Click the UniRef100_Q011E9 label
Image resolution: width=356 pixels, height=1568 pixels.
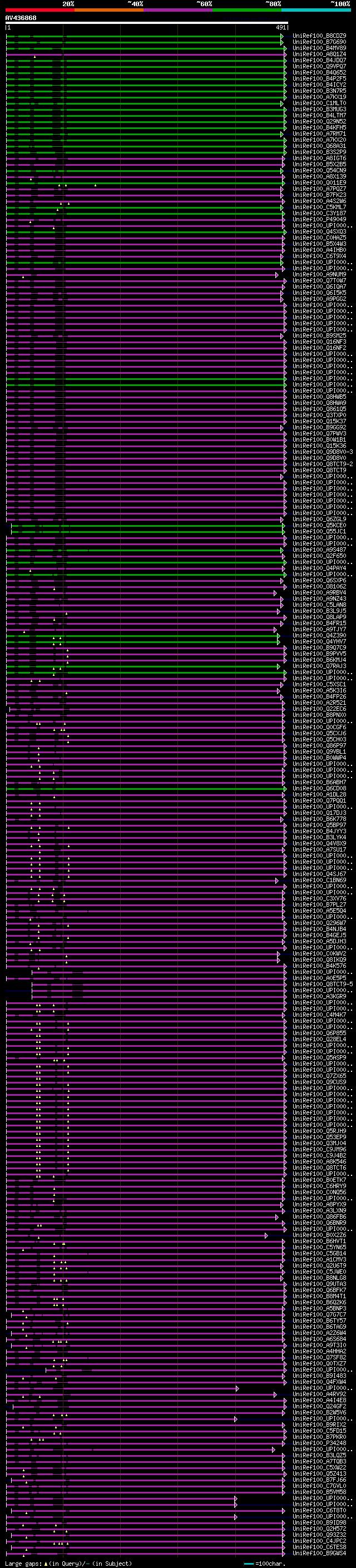click(319, 182)
